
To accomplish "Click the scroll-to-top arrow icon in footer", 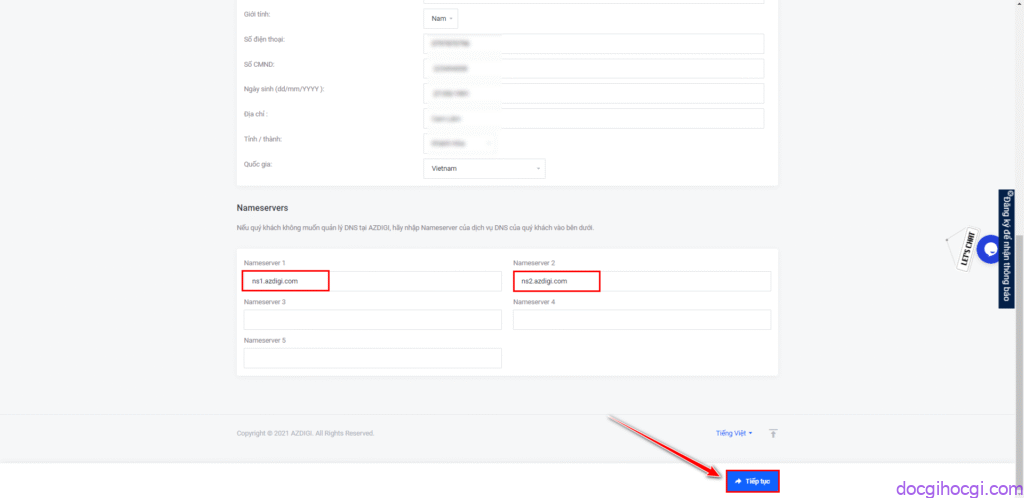I will point(773,433).
